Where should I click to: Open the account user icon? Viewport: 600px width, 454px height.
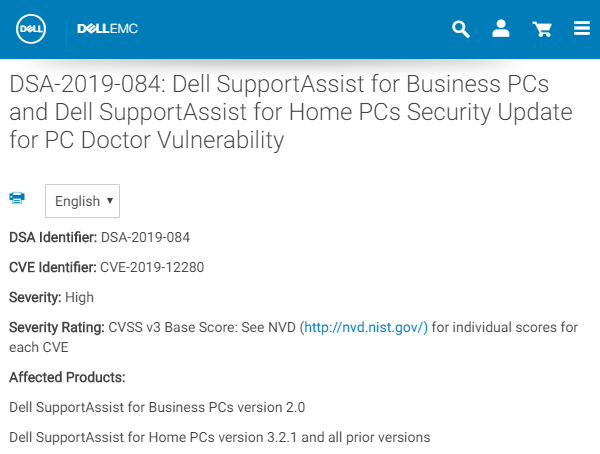click(501, 29)
